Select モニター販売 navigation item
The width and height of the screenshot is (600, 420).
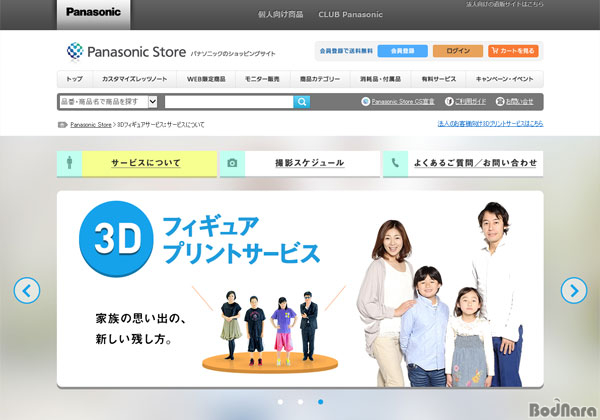262,79
